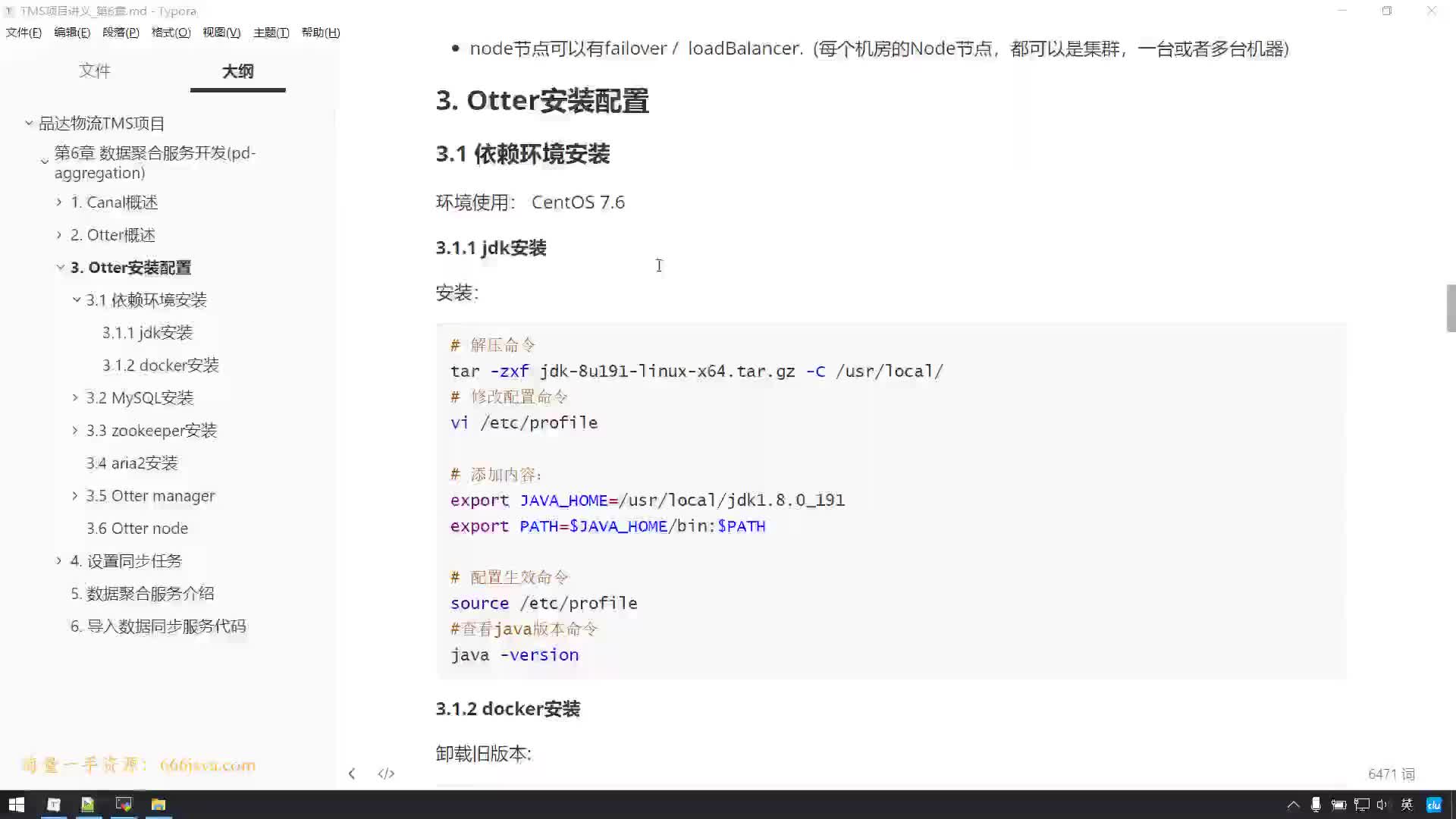
Task: Open 6. 导入数据同步服务代码 outline entry
Action: pyautogui.click(x=158, y=626)
